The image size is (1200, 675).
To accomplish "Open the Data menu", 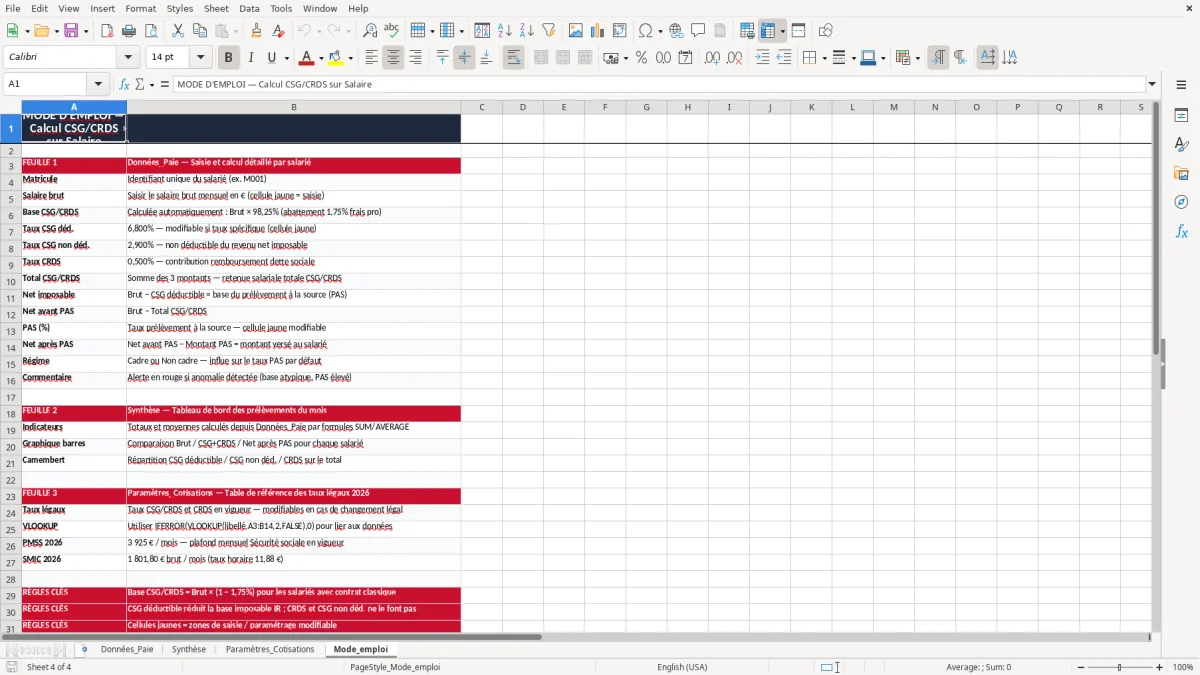I will pyautogui.click(x=249, y=8).
